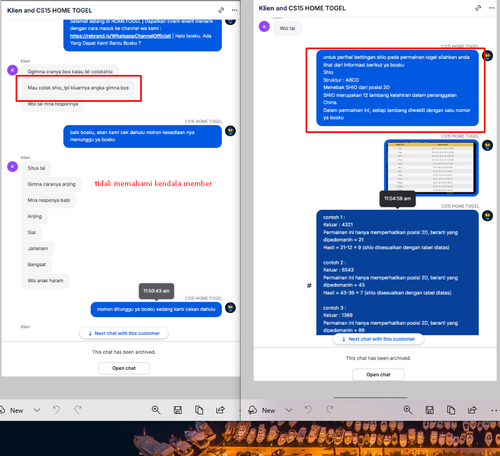
Task: Click 'Open chat' button in the right window
Action: pos(378,375)
